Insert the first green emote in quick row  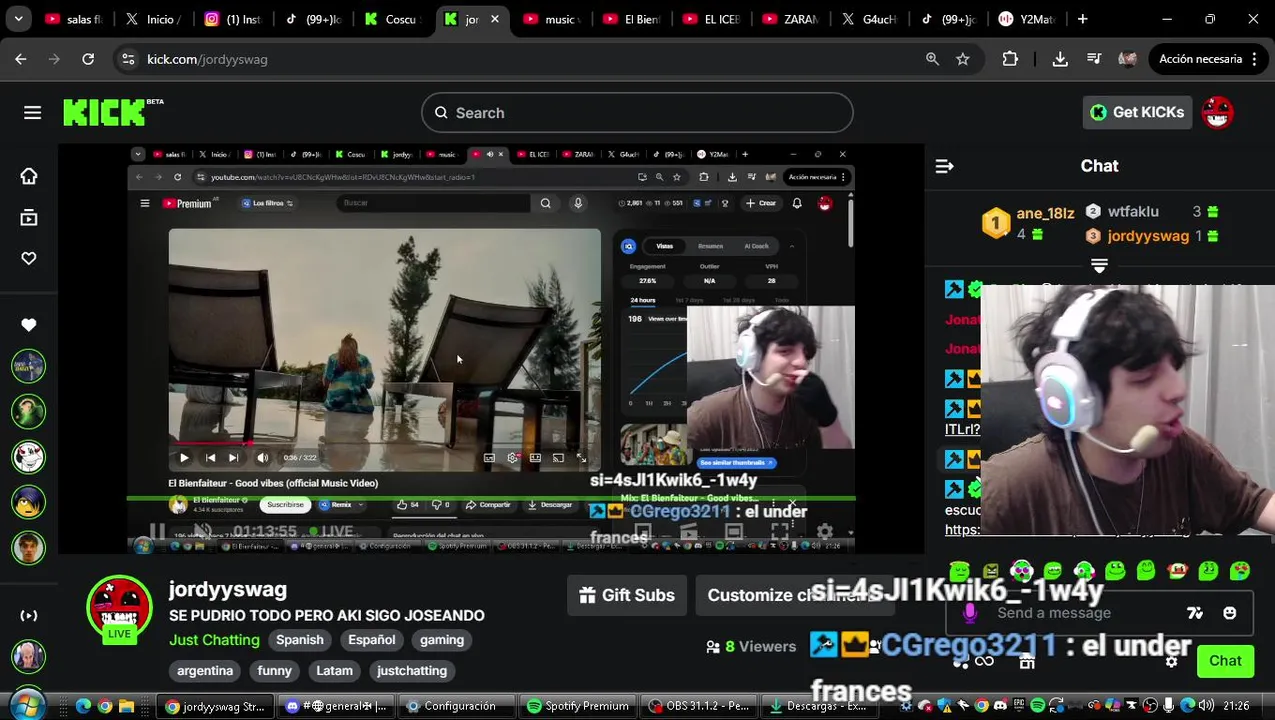tap(960, 571)
